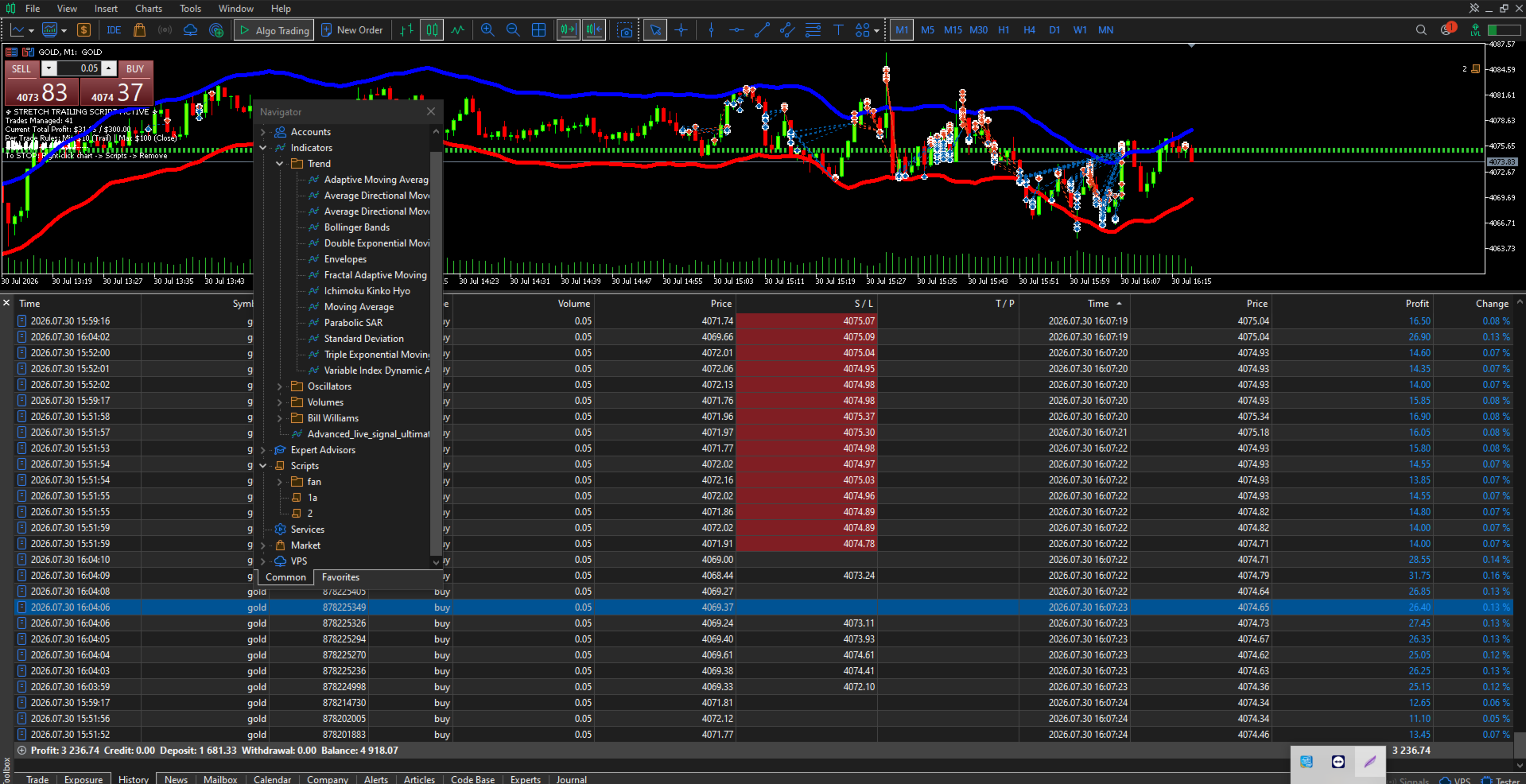The height and width of the screenshot is (784, 1526).
Task: Expand the Expert Advisors node
Action: [x=263, y=450]
